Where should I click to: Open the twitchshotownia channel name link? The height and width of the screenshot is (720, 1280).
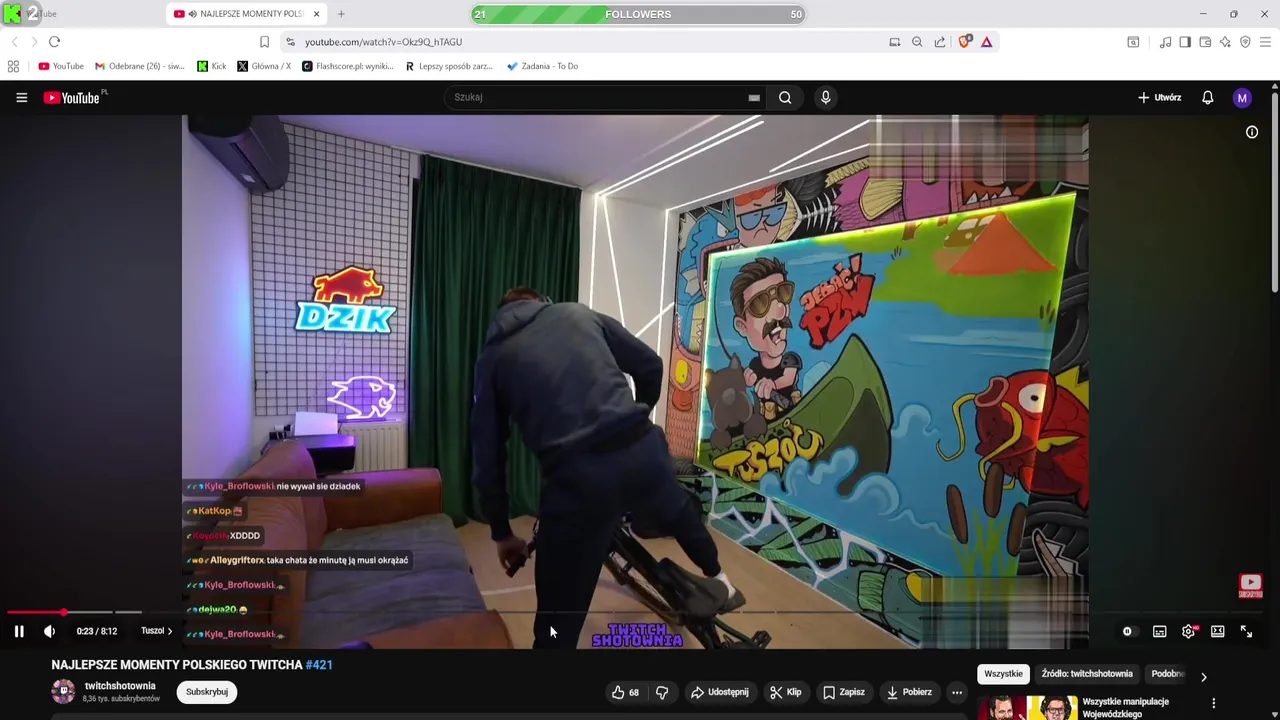click(120, 686)
